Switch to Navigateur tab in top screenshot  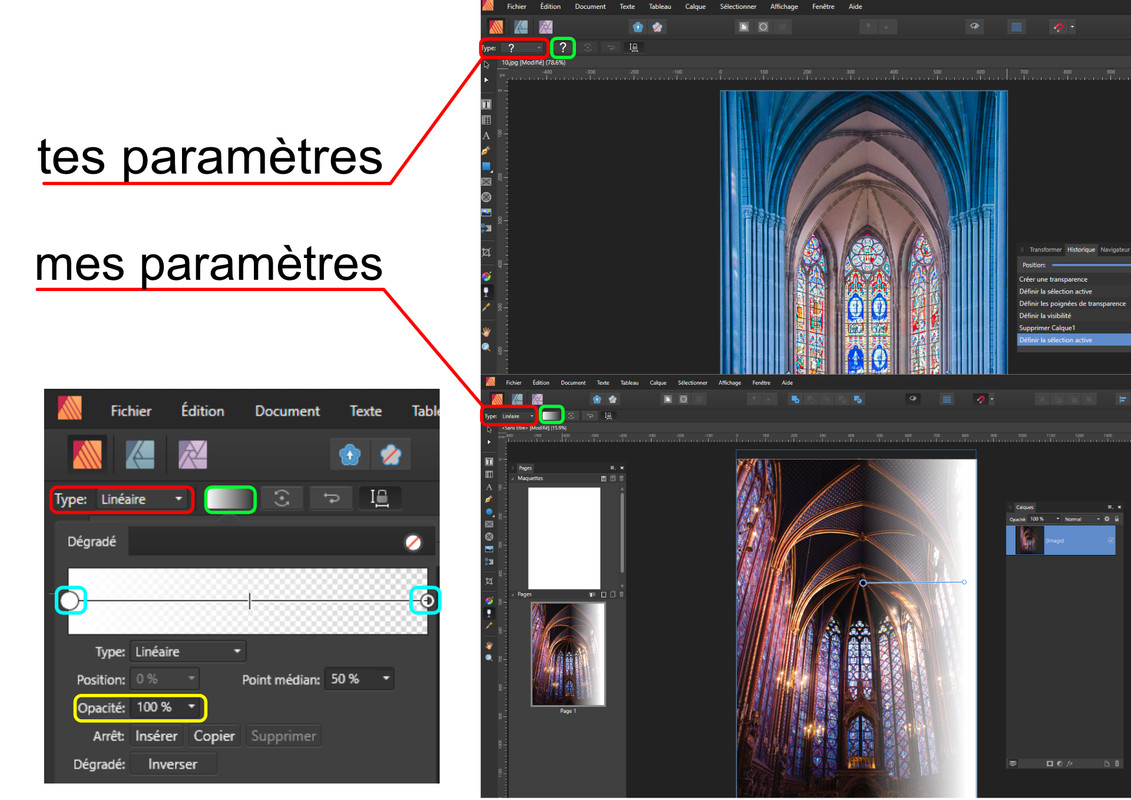(x=1115, y=250)
